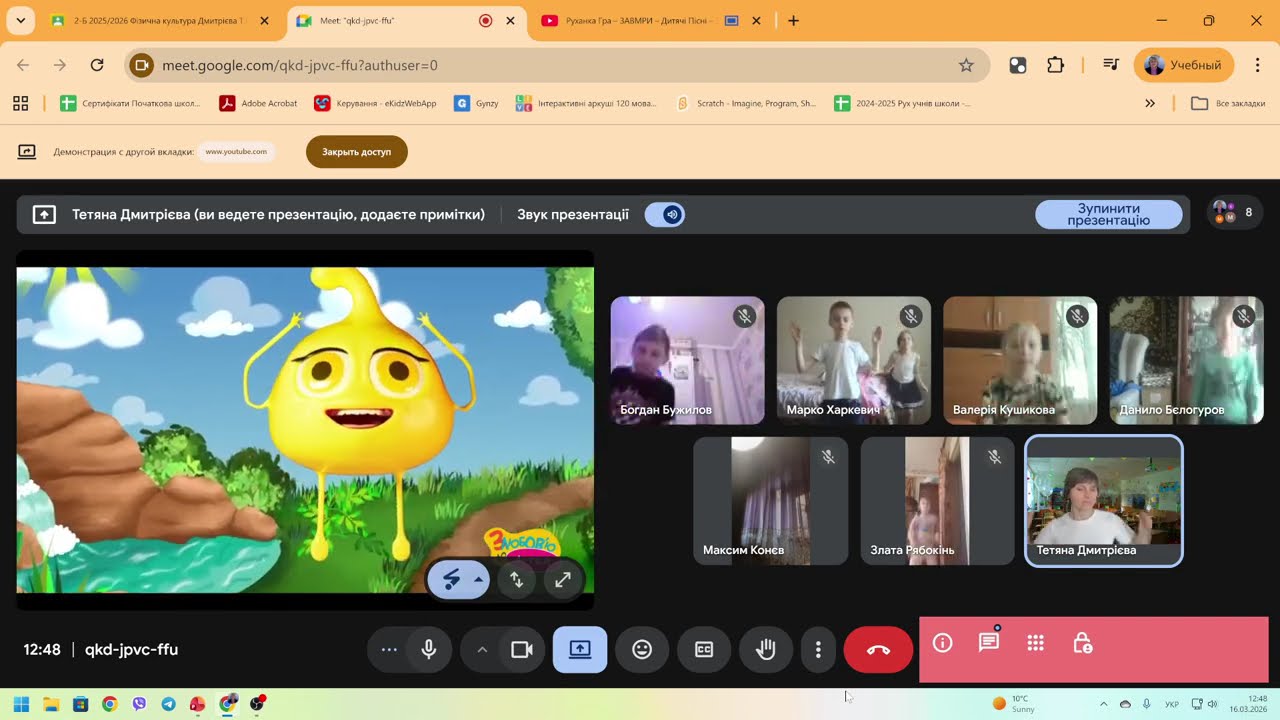Open Chrome three-dot menu
The width and height of the screenshot is (1280, 720).
[1257, 65]
